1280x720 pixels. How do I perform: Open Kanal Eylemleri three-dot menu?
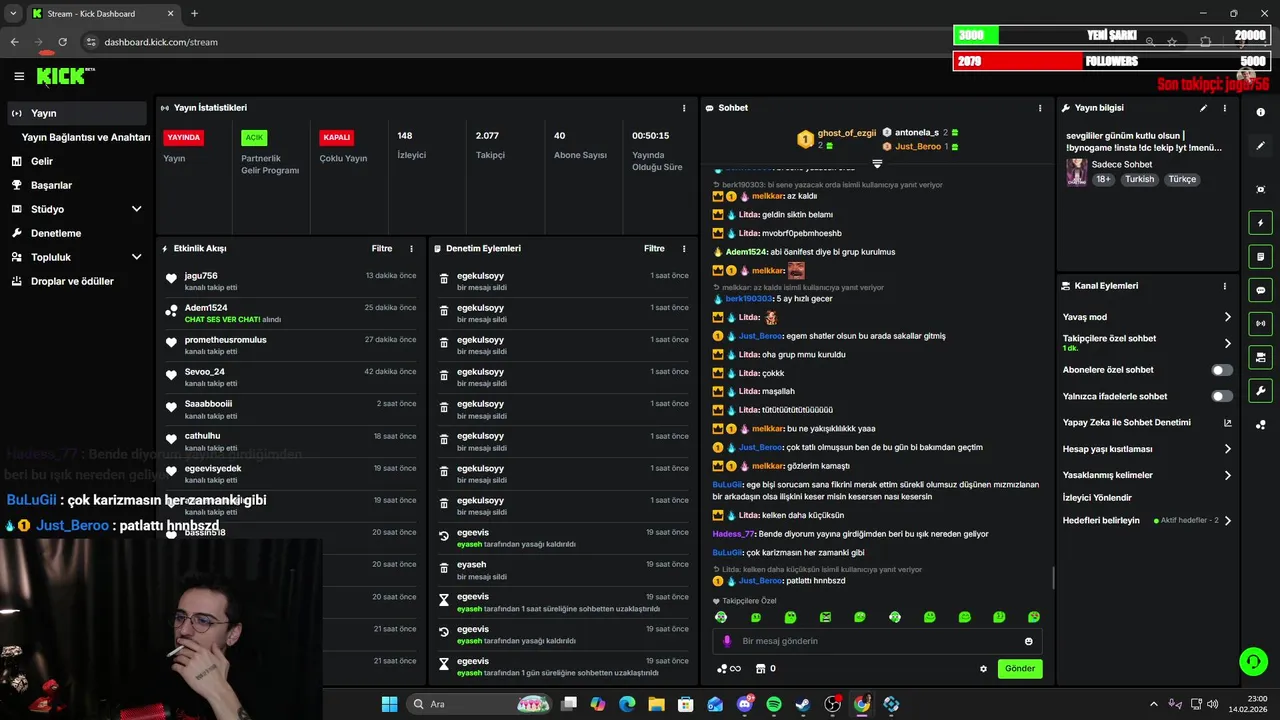(1224, 286)
